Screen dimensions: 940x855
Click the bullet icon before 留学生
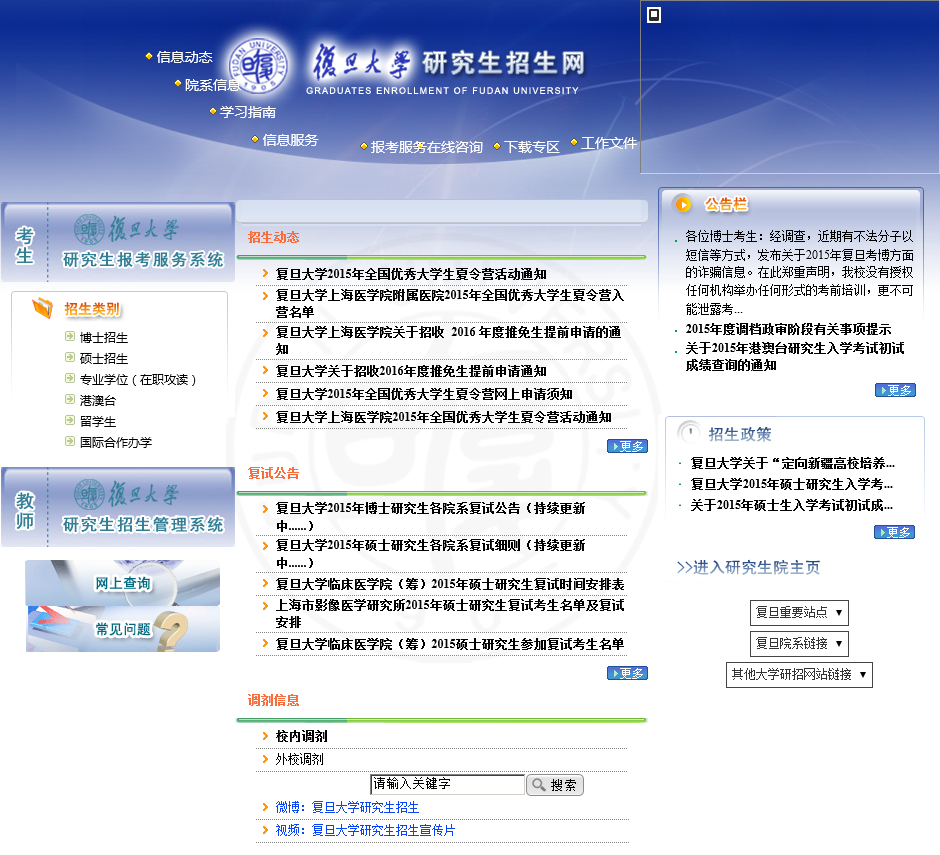coord(70,420)
